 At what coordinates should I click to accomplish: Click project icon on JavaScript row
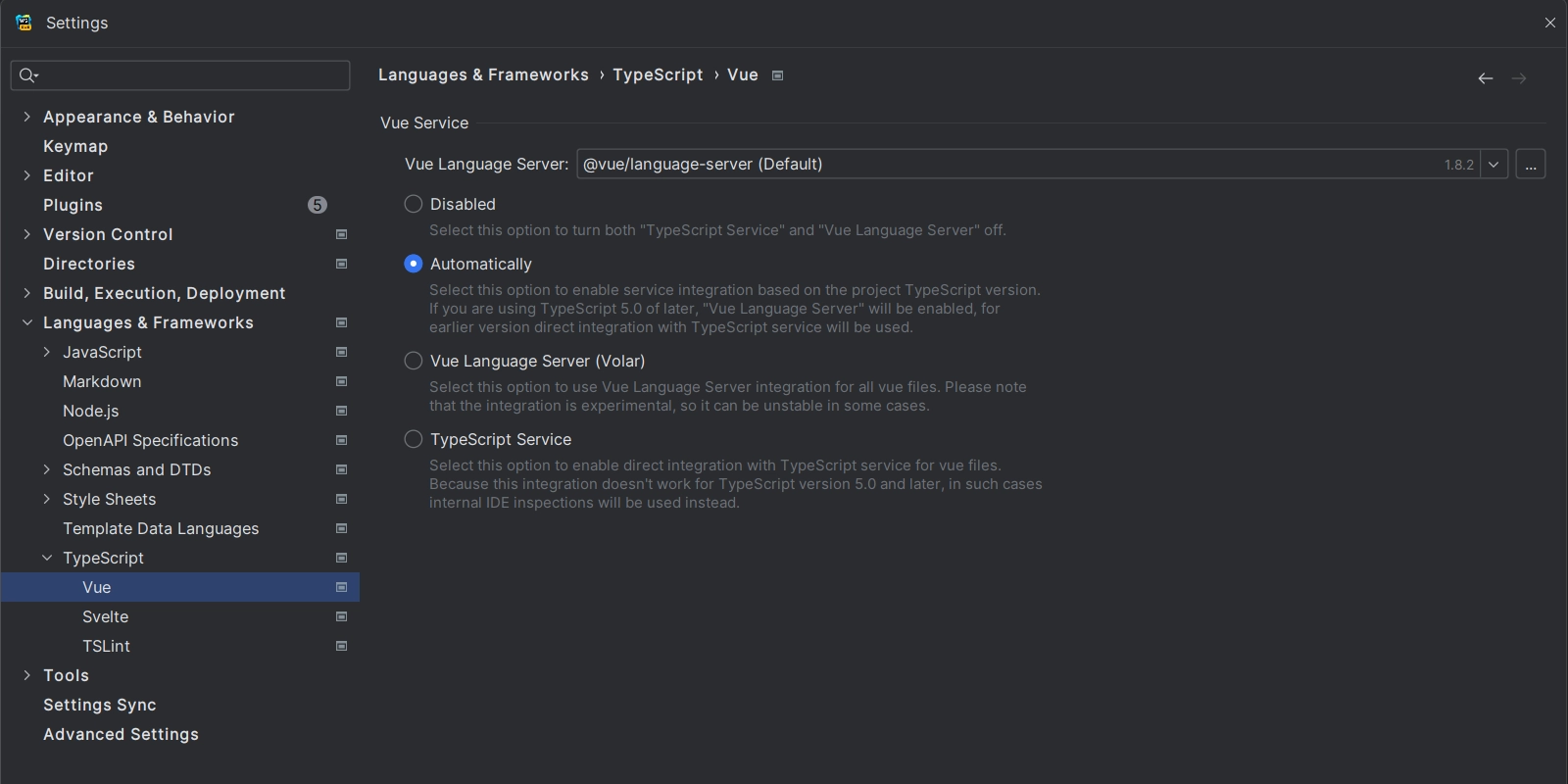click(342, 352)
